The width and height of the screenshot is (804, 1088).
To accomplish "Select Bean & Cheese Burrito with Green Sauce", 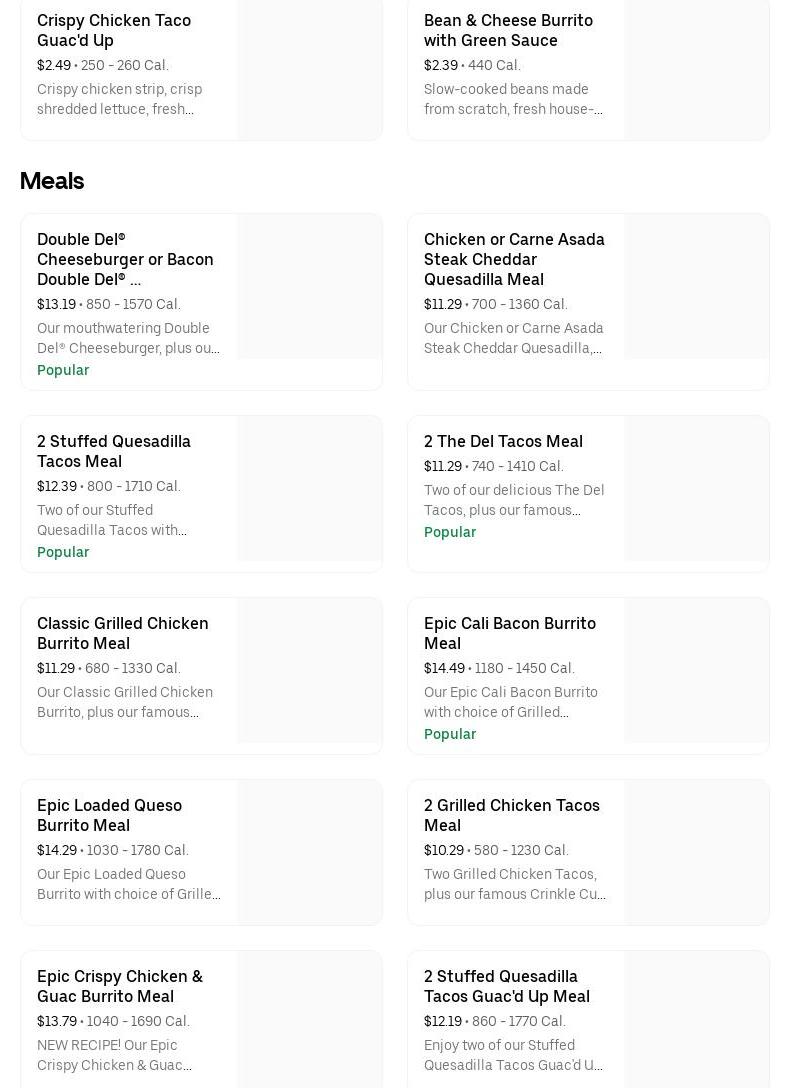I will (508, 30).
